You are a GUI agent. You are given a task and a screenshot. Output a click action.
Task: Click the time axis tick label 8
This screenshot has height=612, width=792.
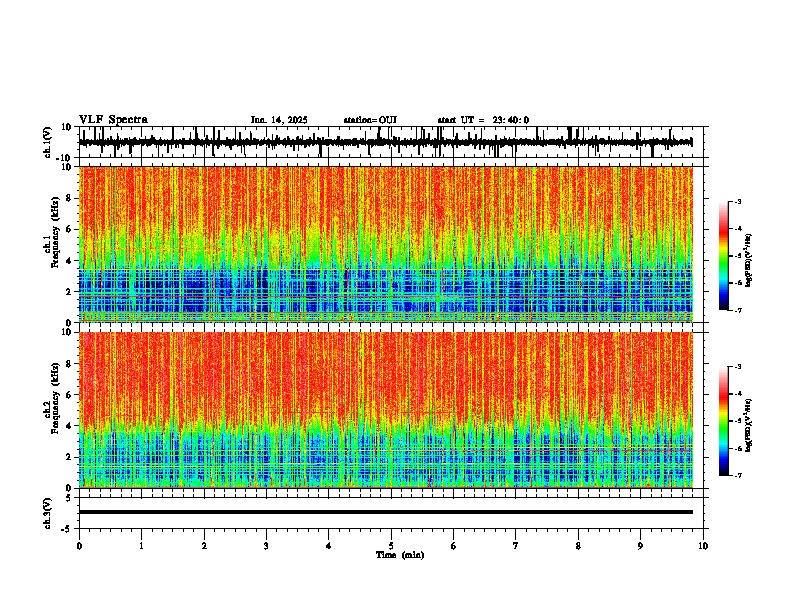578,546
